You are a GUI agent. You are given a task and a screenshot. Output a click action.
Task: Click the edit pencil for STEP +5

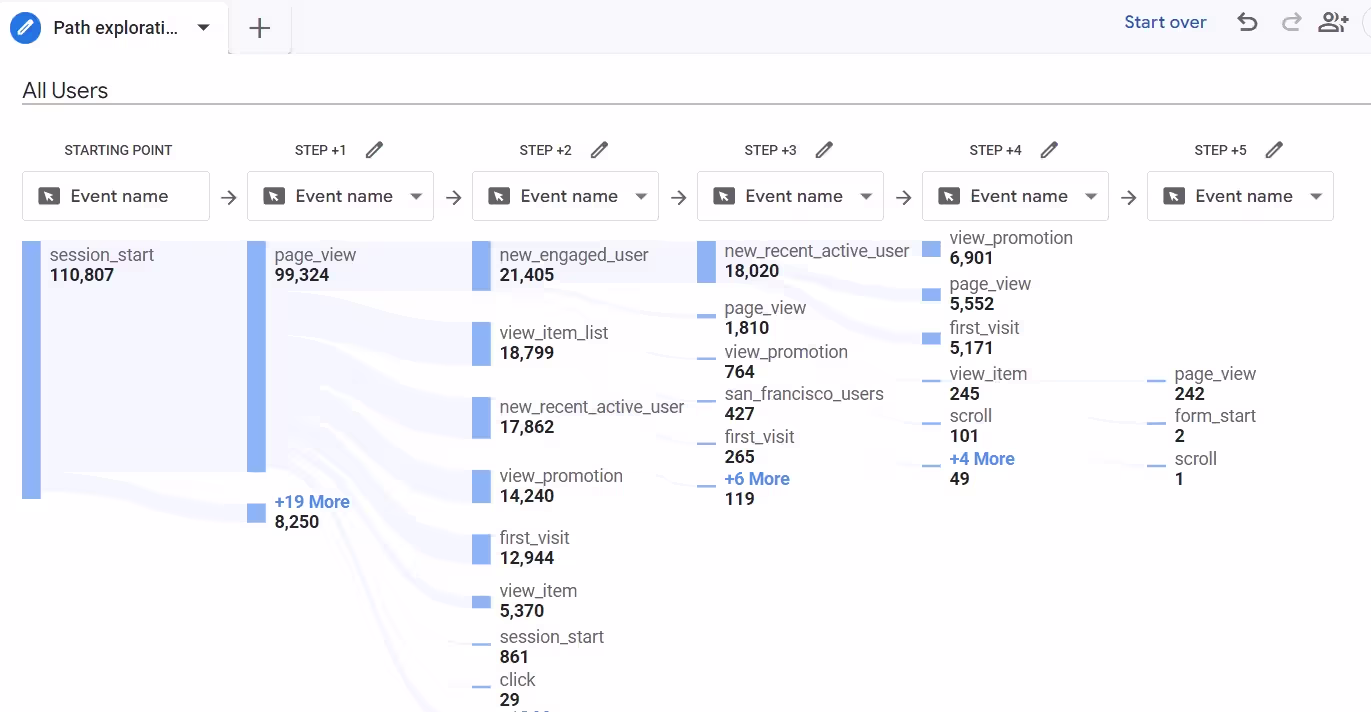point(1274,148)
